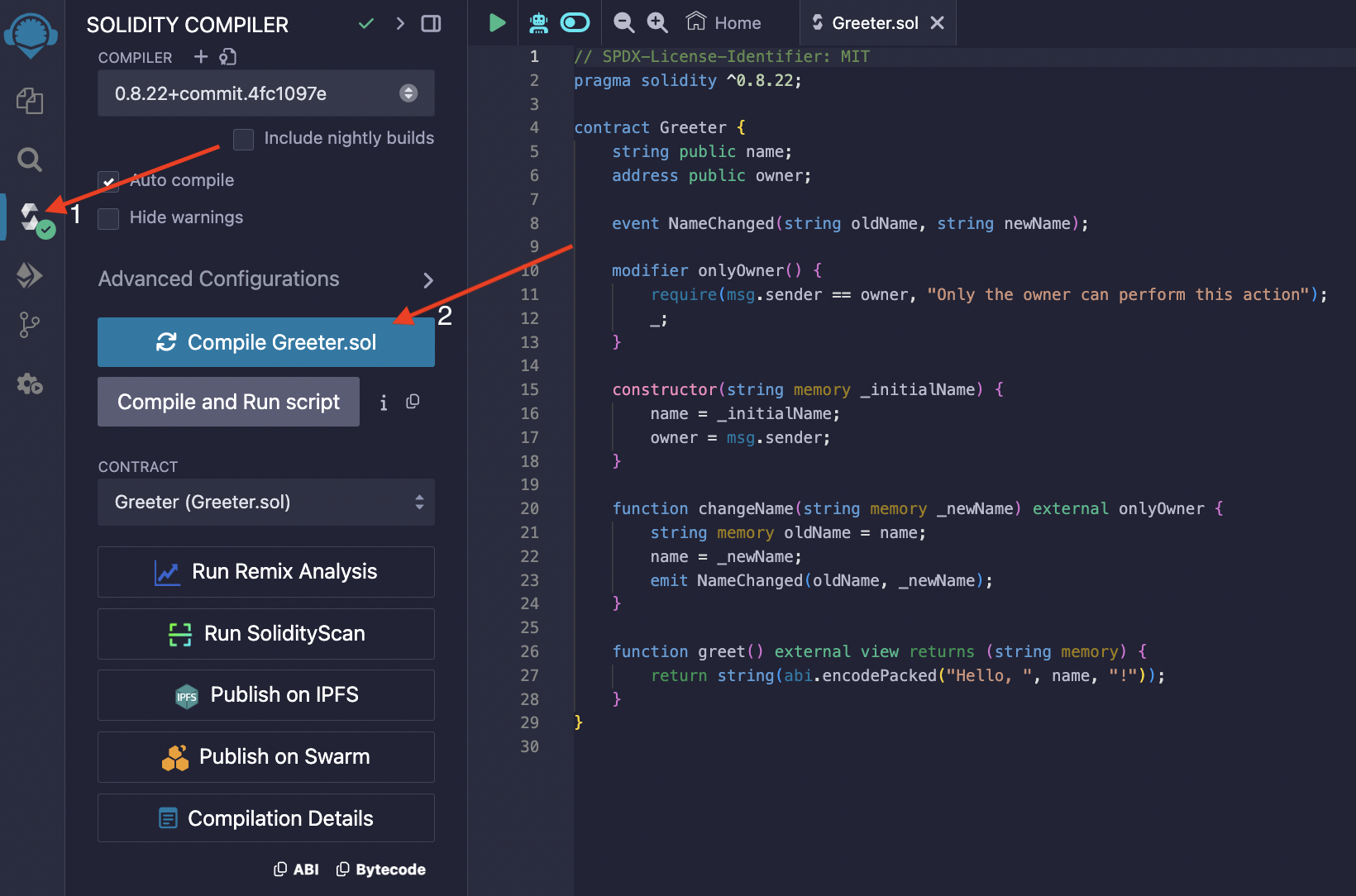Screen dimensions: 1356x896
Task: Open the Greeter contract selector dropdown
Action: [x=265, y=502]
